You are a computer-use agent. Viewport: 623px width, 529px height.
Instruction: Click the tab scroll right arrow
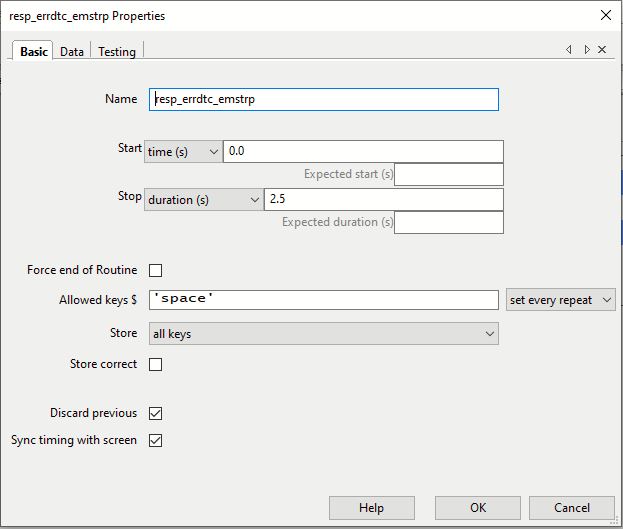(x=587, y=50)
